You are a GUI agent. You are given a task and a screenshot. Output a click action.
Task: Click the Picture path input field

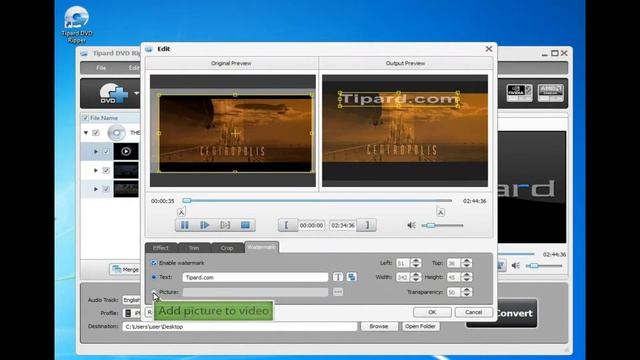pos(255,292)
